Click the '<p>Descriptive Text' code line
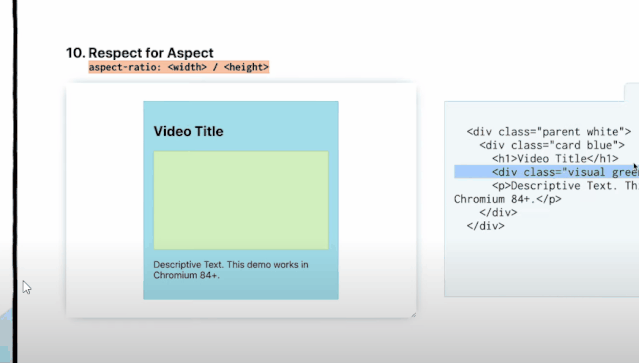The image size is (639, 363). pos(565,185)
